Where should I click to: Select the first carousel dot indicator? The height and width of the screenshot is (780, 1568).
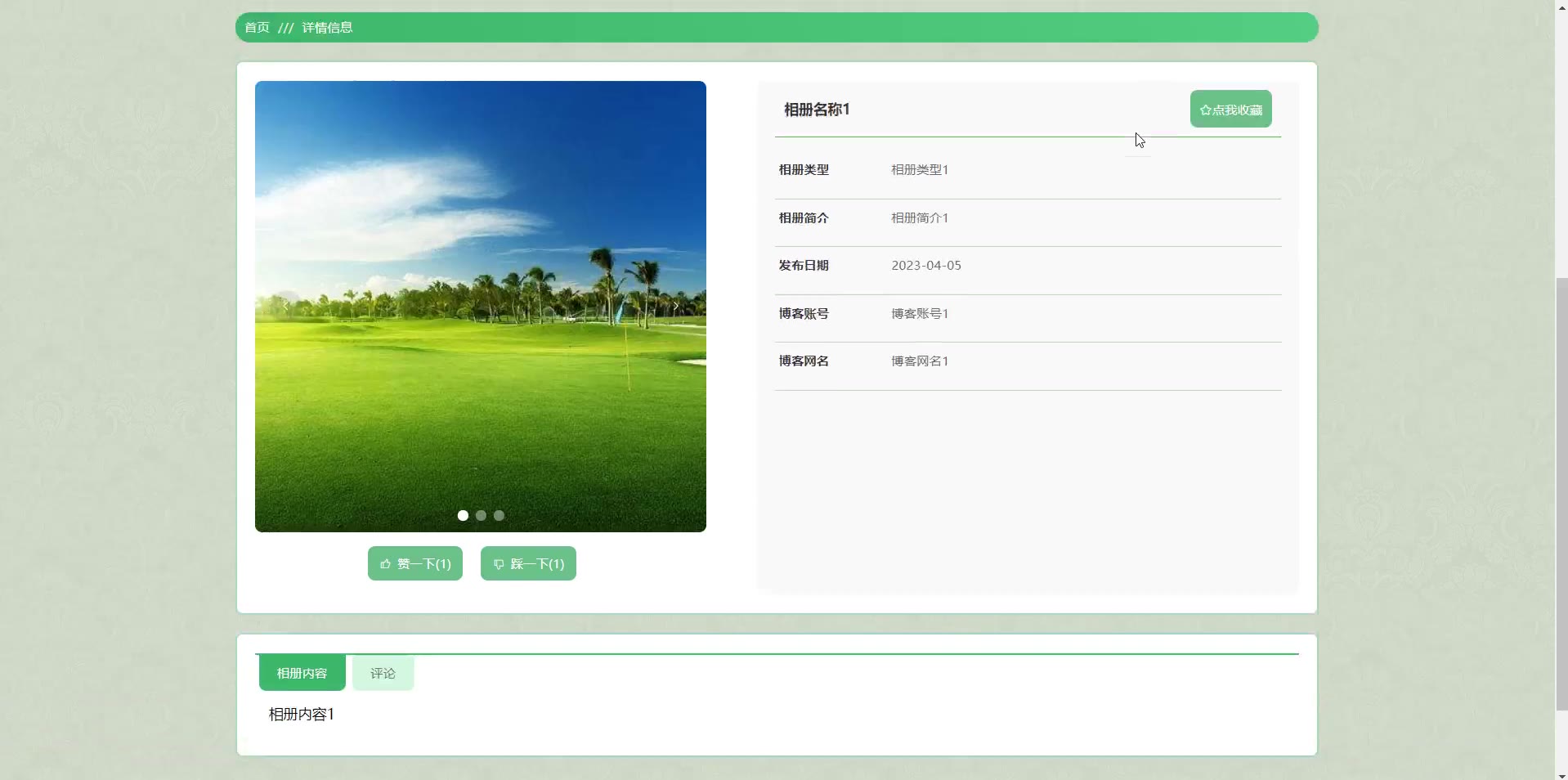pos(463,515)
